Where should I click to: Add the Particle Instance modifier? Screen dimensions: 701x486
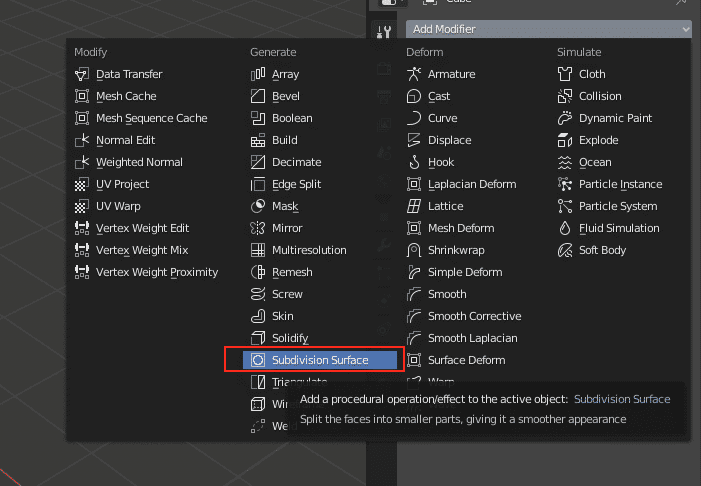click(610, 184)
